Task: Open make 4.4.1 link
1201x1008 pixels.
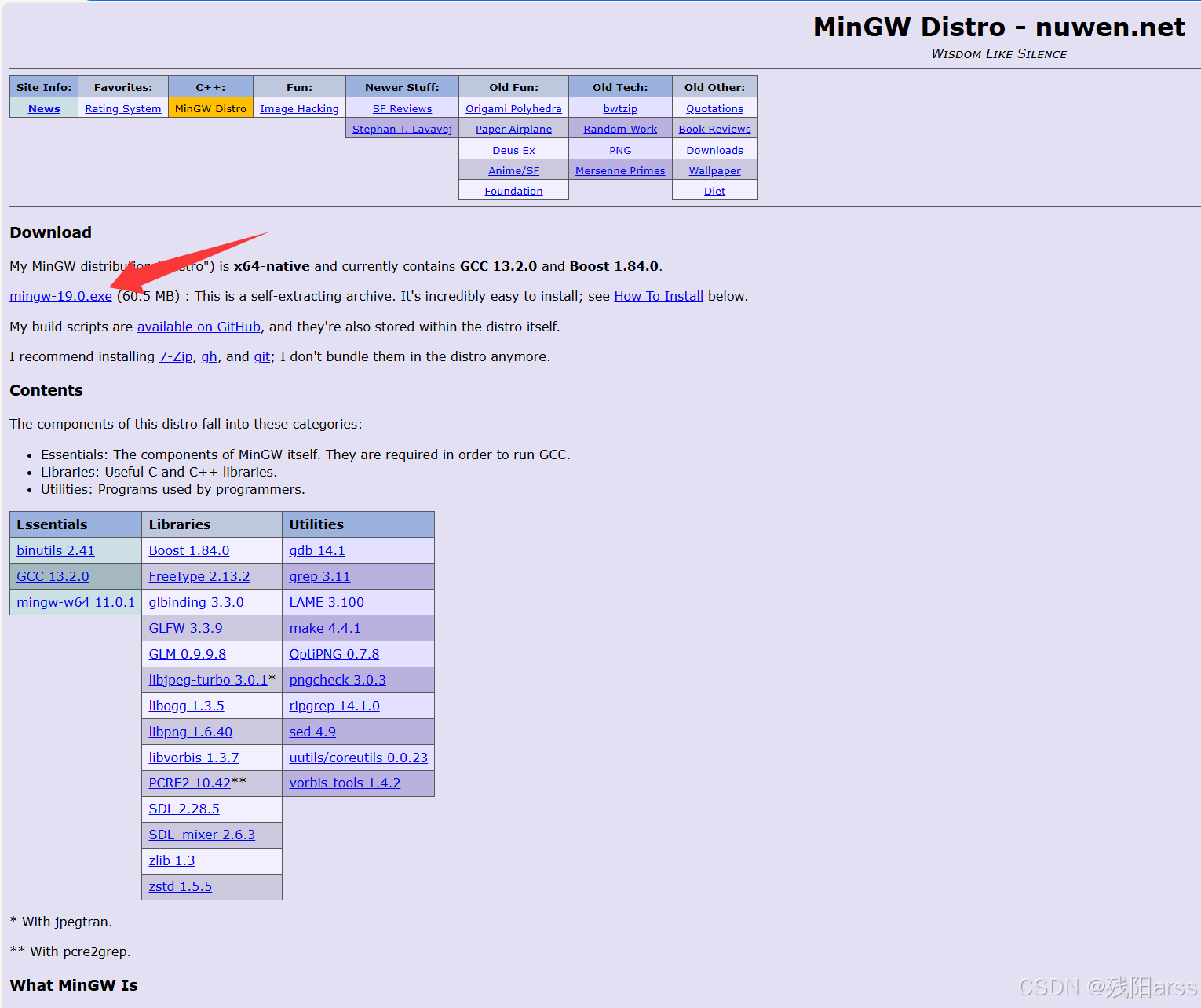Action: tap(325, 628)
